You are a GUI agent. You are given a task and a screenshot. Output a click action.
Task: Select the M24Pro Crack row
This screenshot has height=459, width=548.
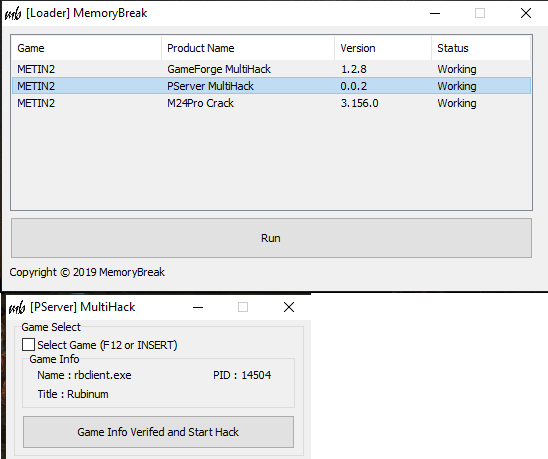pyautogui.click(x=271, y=103)
